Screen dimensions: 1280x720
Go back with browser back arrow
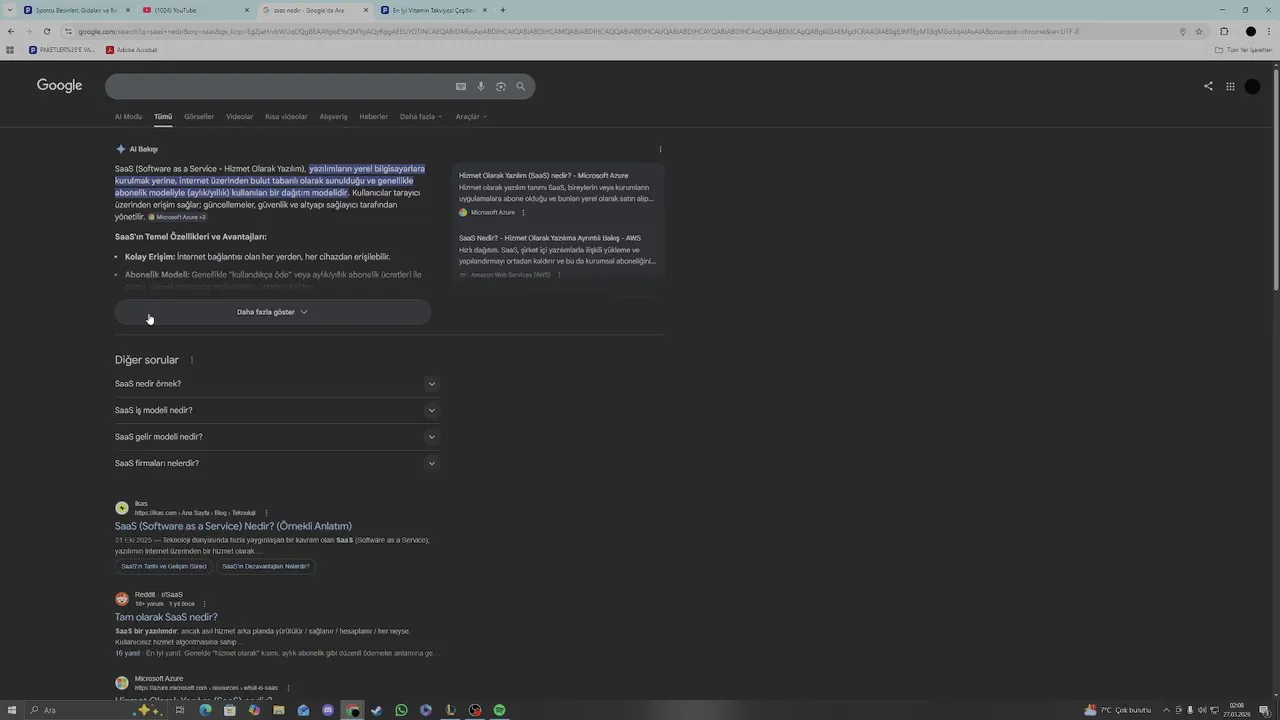click(x=10, y=31)
